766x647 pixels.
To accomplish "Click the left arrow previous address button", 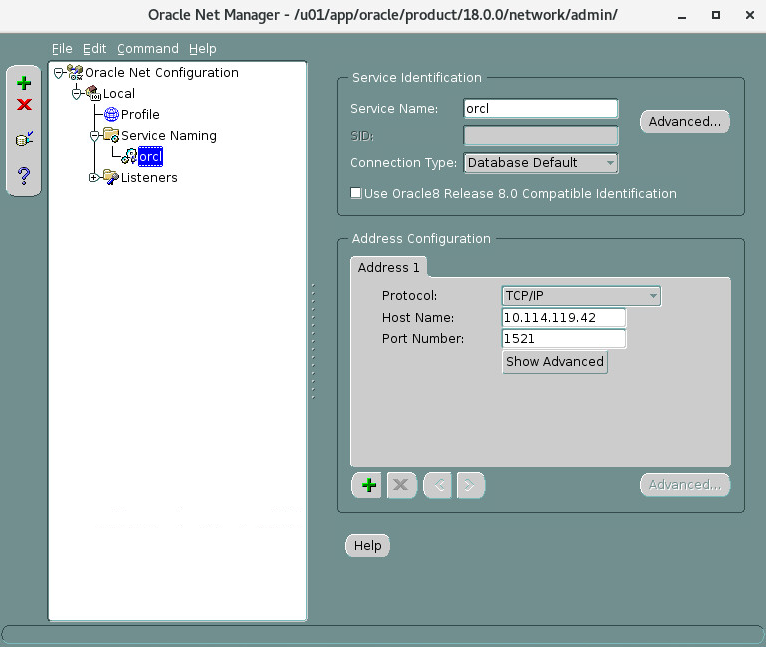I will coord(438,485).
